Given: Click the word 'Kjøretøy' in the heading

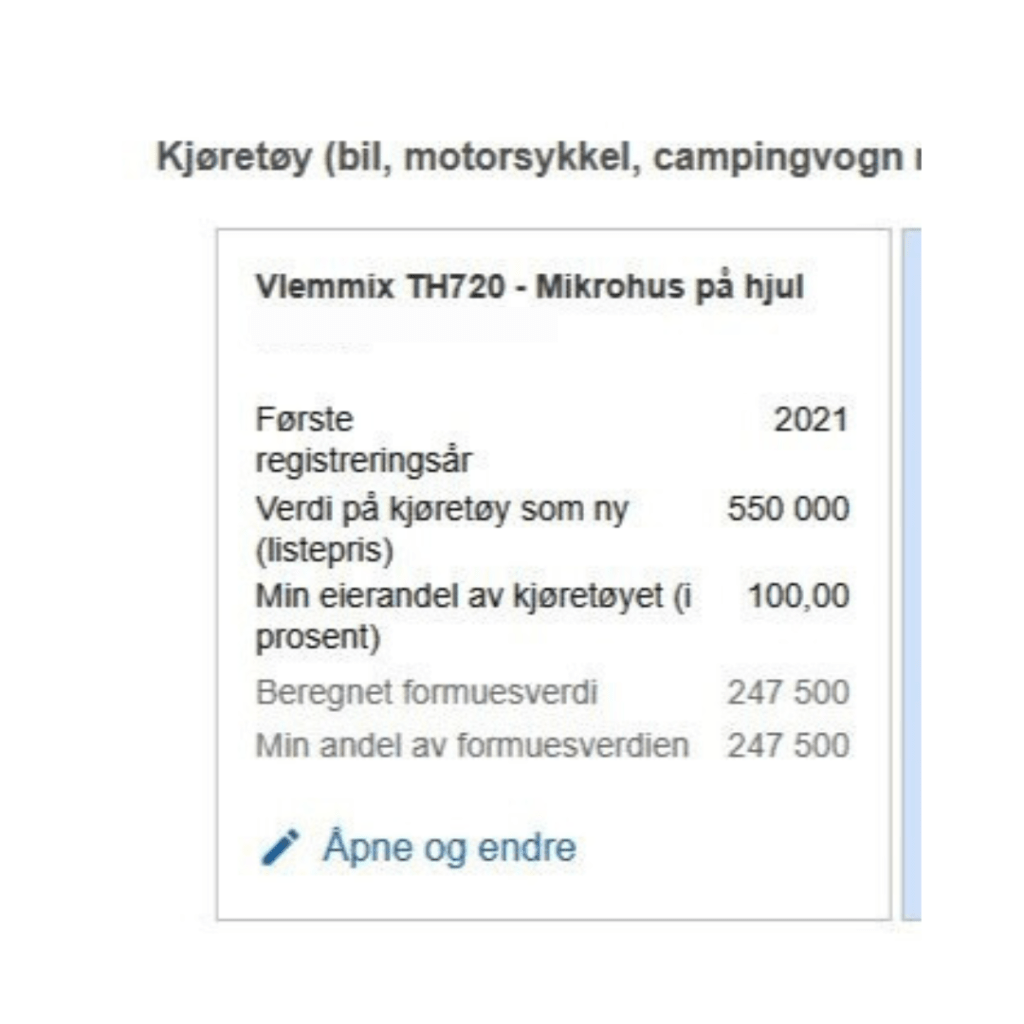Looking at the screenshot, I should [x=233, y=159].
